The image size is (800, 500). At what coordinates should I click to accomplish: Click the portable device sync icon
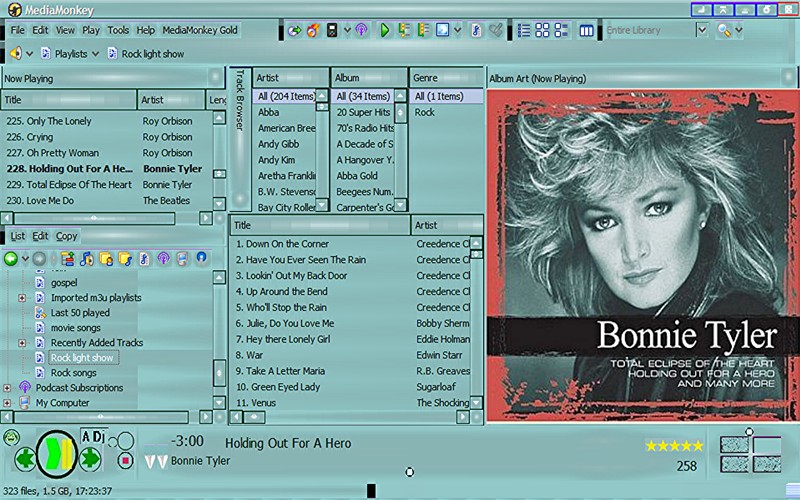(x=332, y=31)
